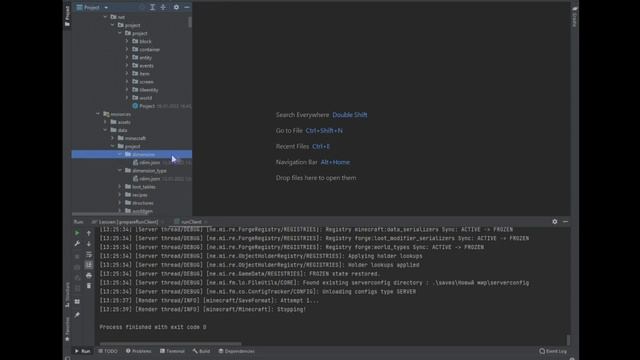Toggle pin tab in Run panel
Image resolution: width=640 pixels, height=360 pixels.
[77, 315]
